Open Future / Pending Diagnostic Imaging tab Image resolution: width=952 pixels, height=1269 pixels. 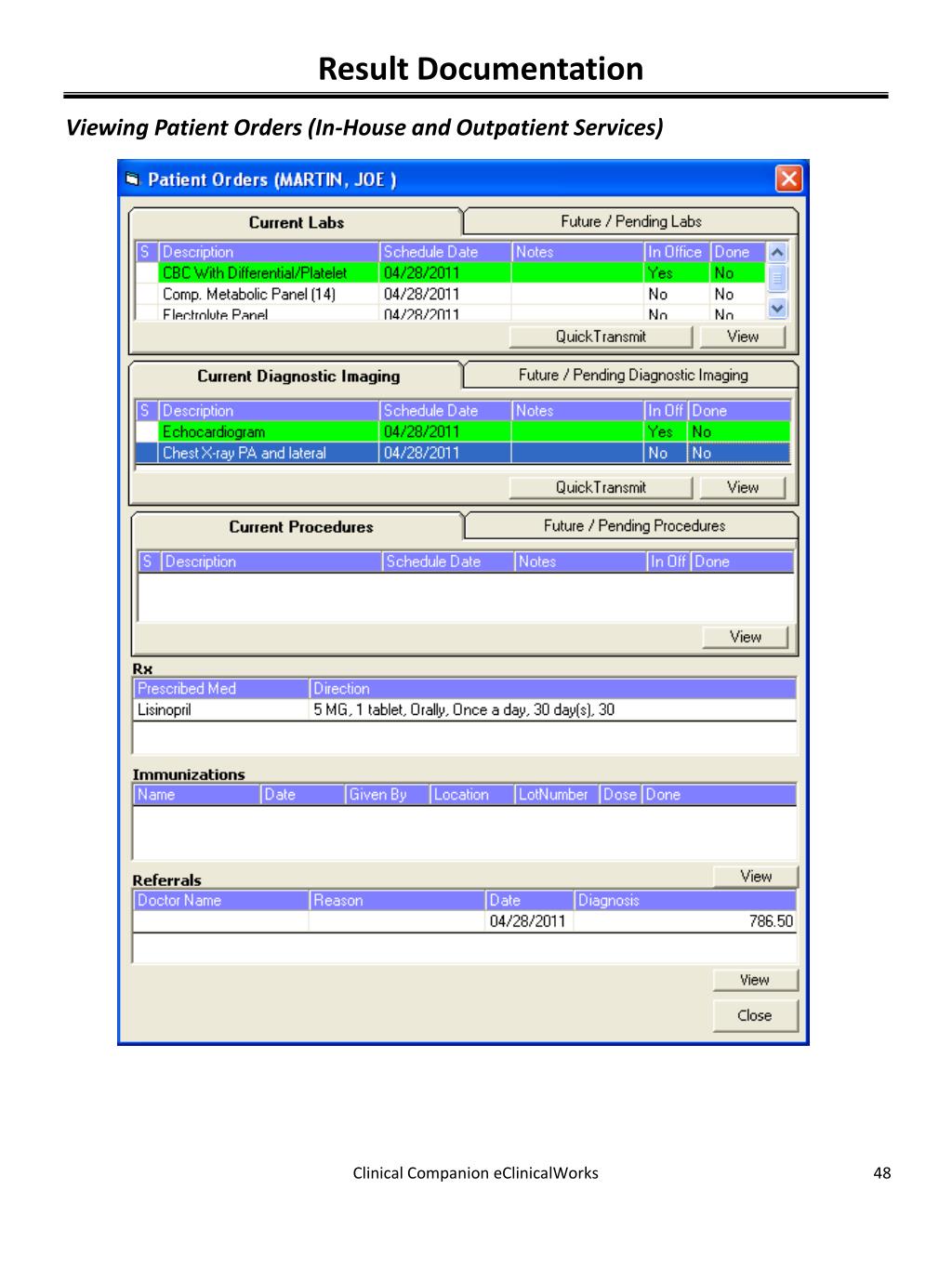click(x=632, y=376)
